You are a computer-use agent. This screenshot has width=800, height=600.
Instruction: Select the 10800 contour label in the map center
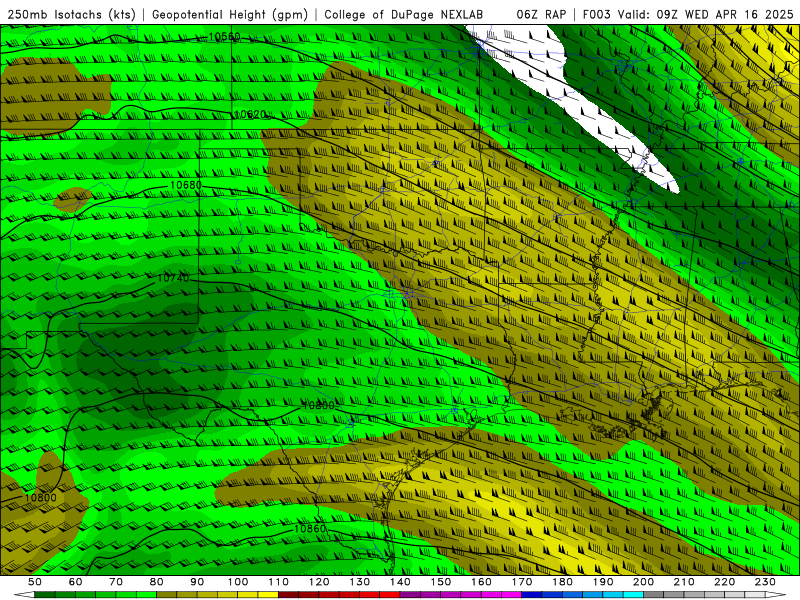tap(318, 406)
